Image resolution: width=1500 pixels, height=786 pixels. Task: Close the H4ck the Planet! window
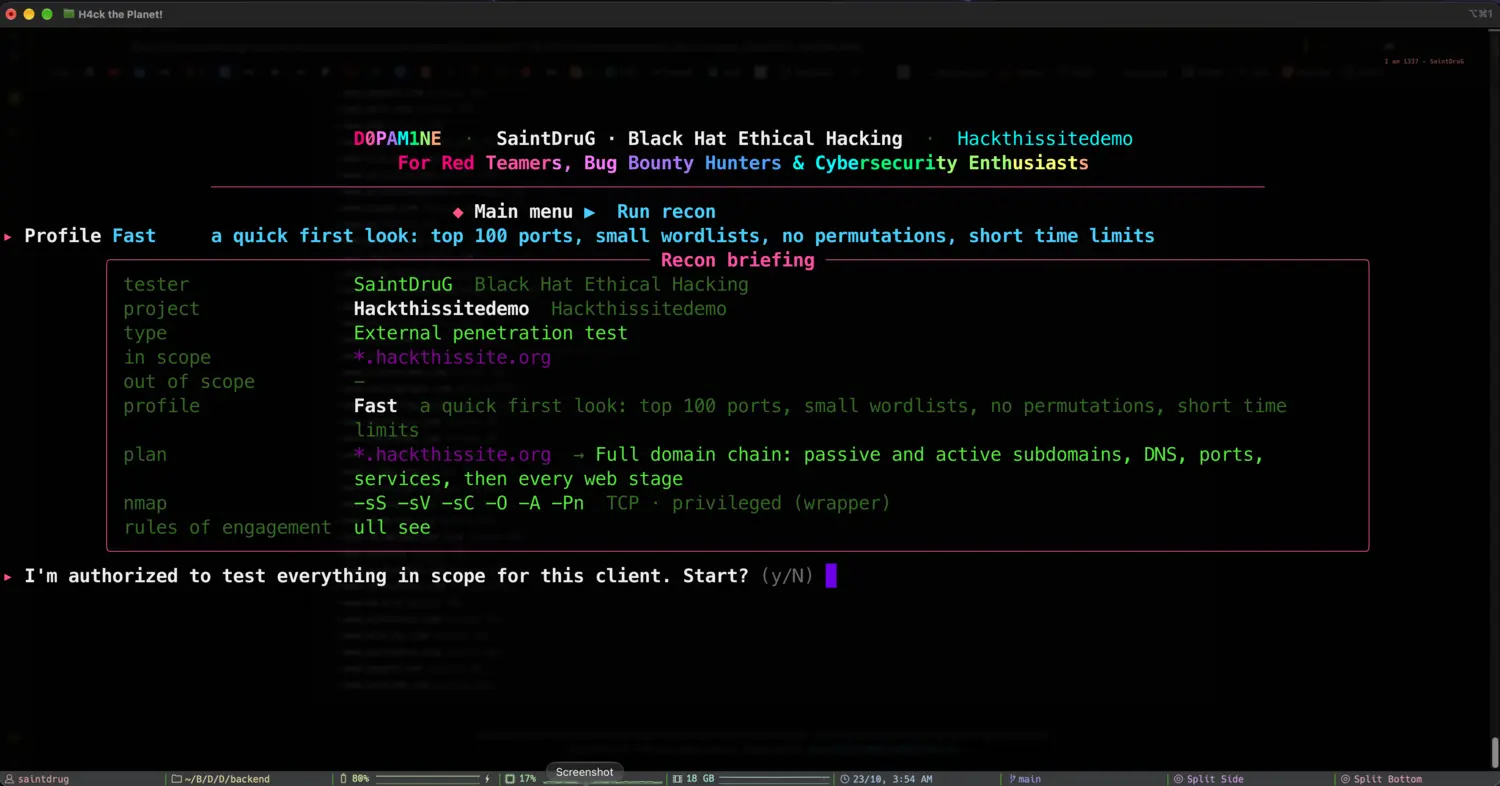[11, 14]
